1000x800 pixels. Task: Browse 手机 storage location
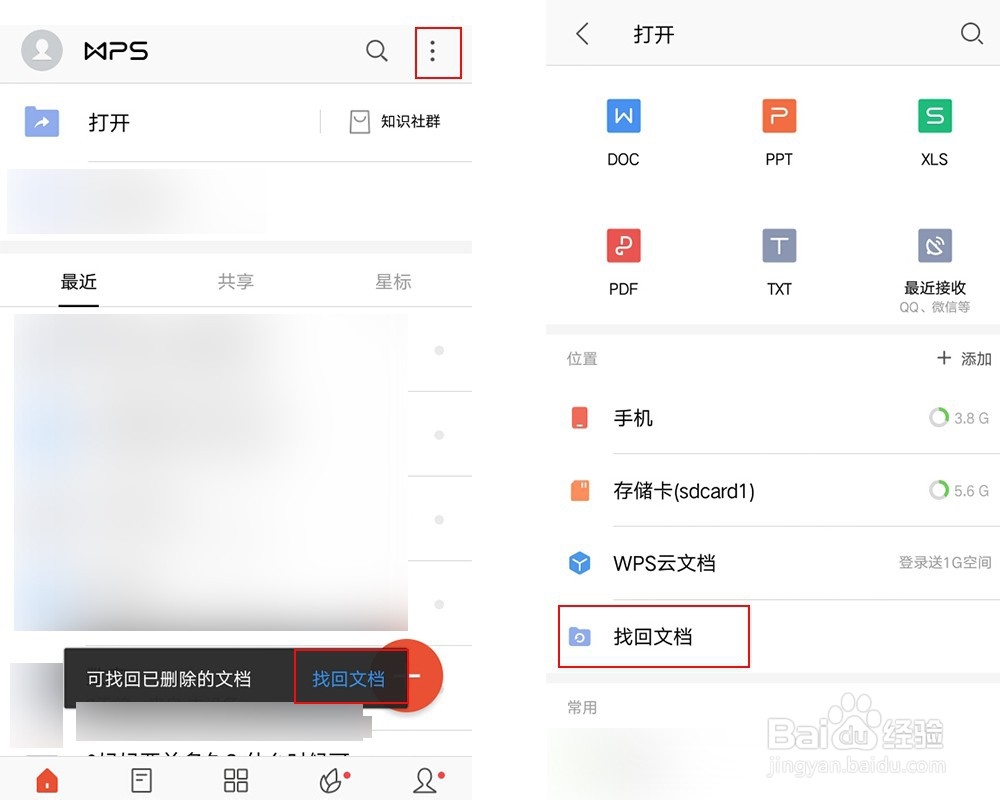pos(773,418)
